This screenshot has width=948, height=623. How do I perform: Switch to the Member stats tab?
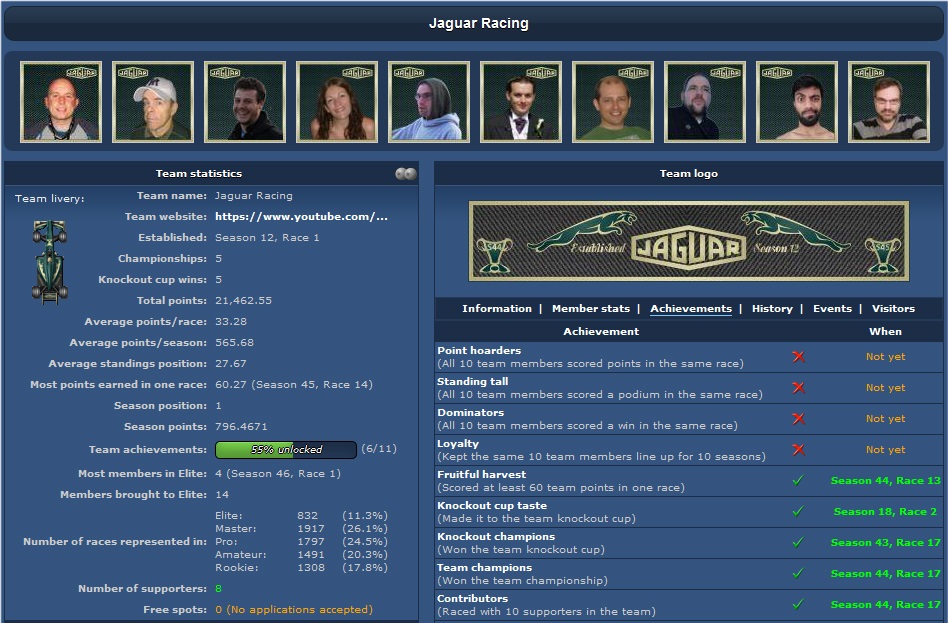(x=591, y=308)
